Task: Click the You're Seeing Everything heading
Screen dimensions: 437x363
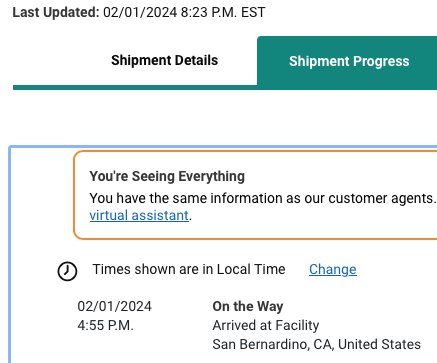Action: pos(167,176)
